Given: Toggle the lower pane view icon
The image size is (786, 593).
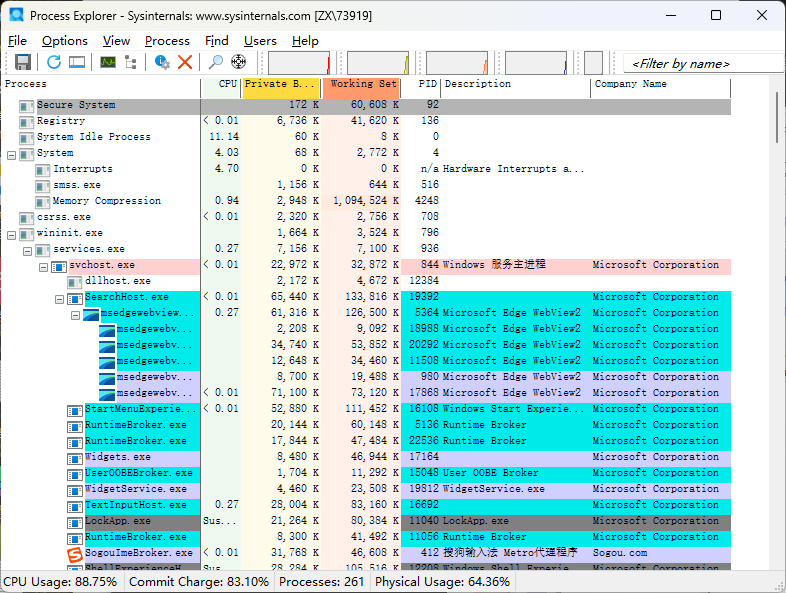Looking at the screenshot, I should click(77, 62).
